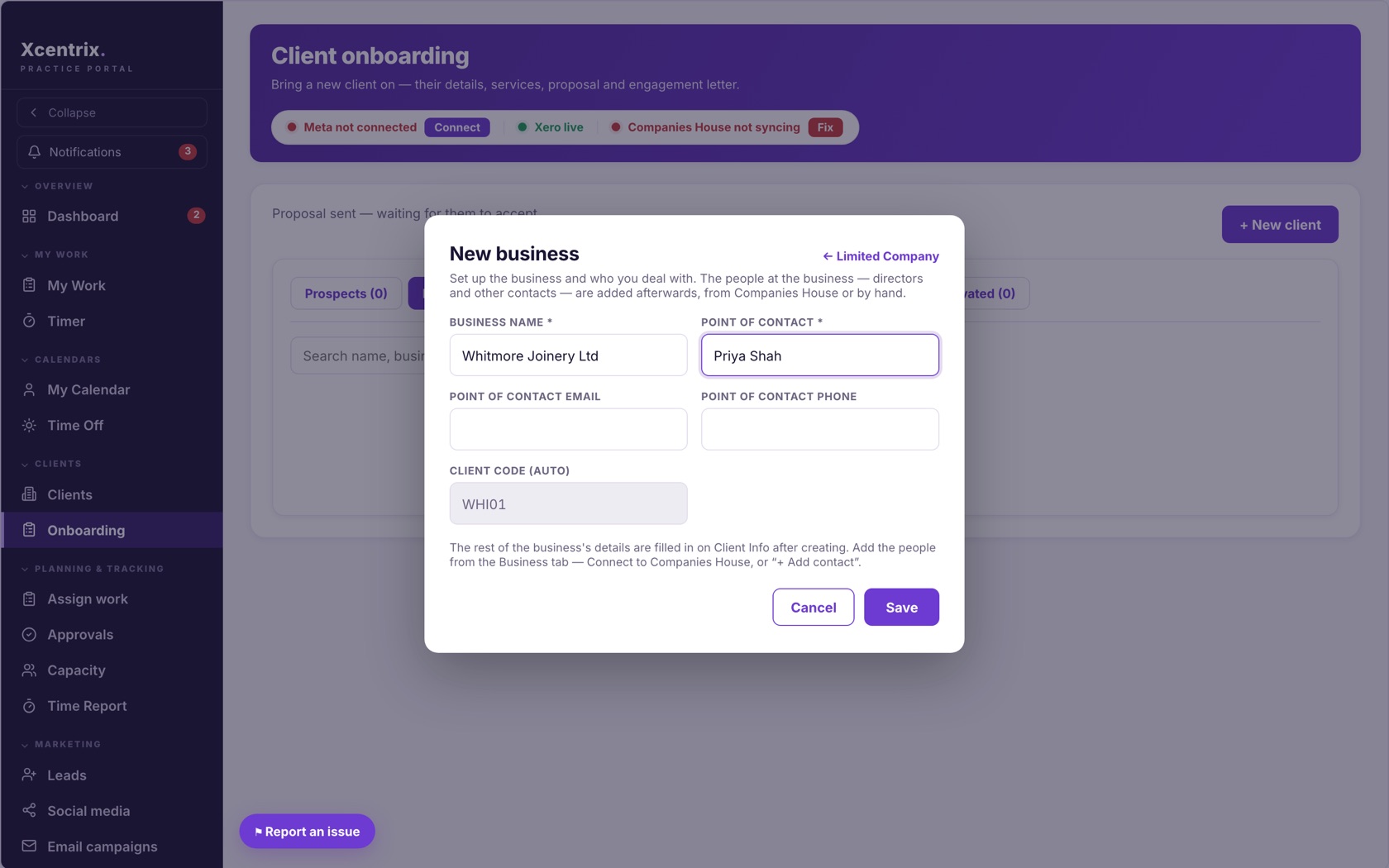Viewport: 1389px width, 868px height.
Task: Click the Clients building icon
Action: click(29, 494)
